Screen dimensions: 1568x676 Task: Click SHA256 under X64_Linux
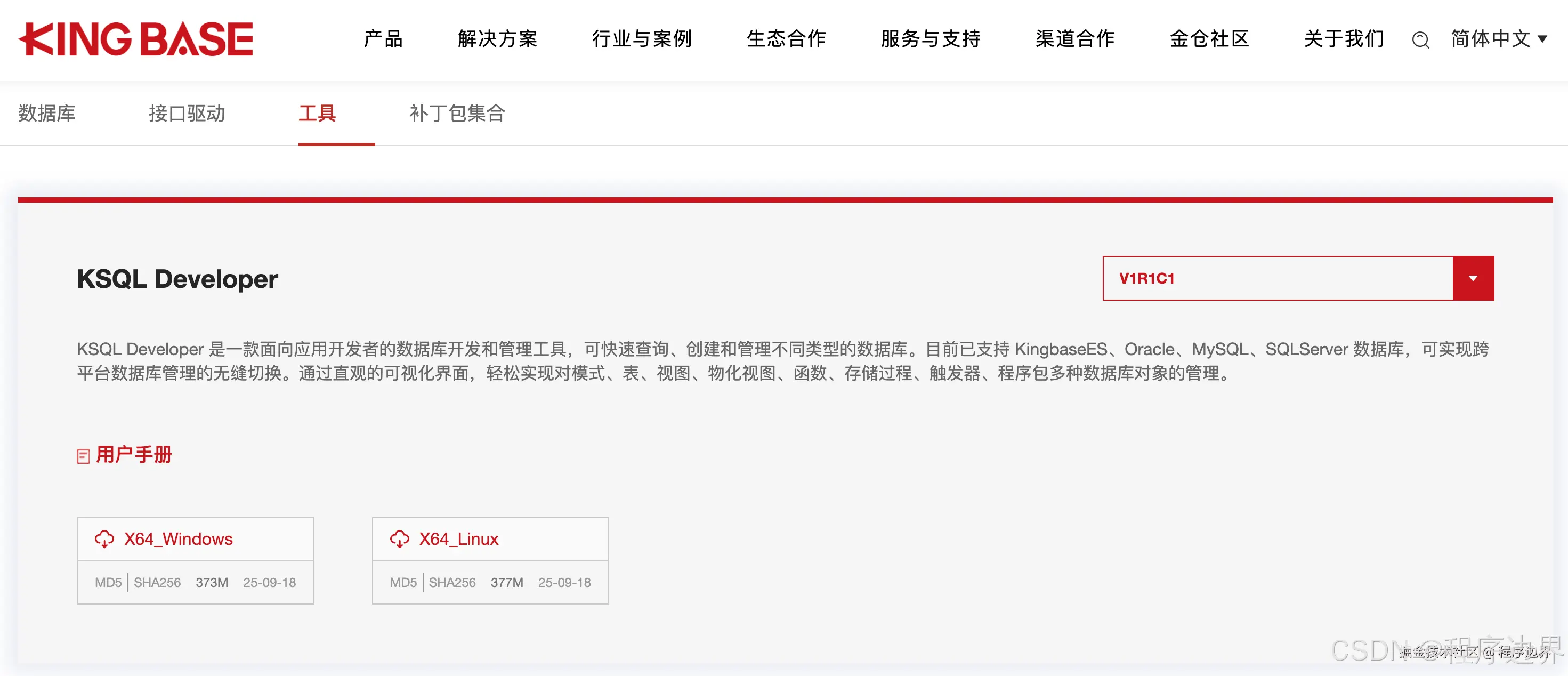(x=452, y=582)
